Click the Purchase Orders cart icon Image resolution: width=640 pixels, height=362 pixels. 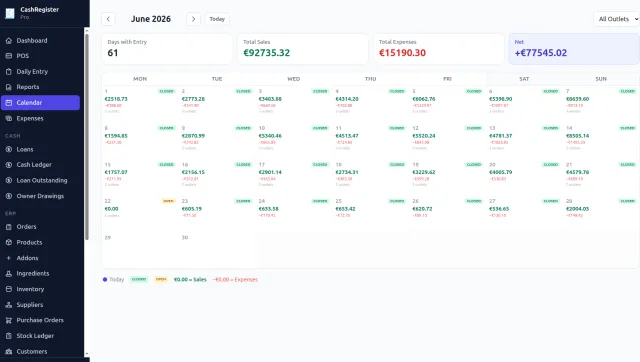click(9, 320)
